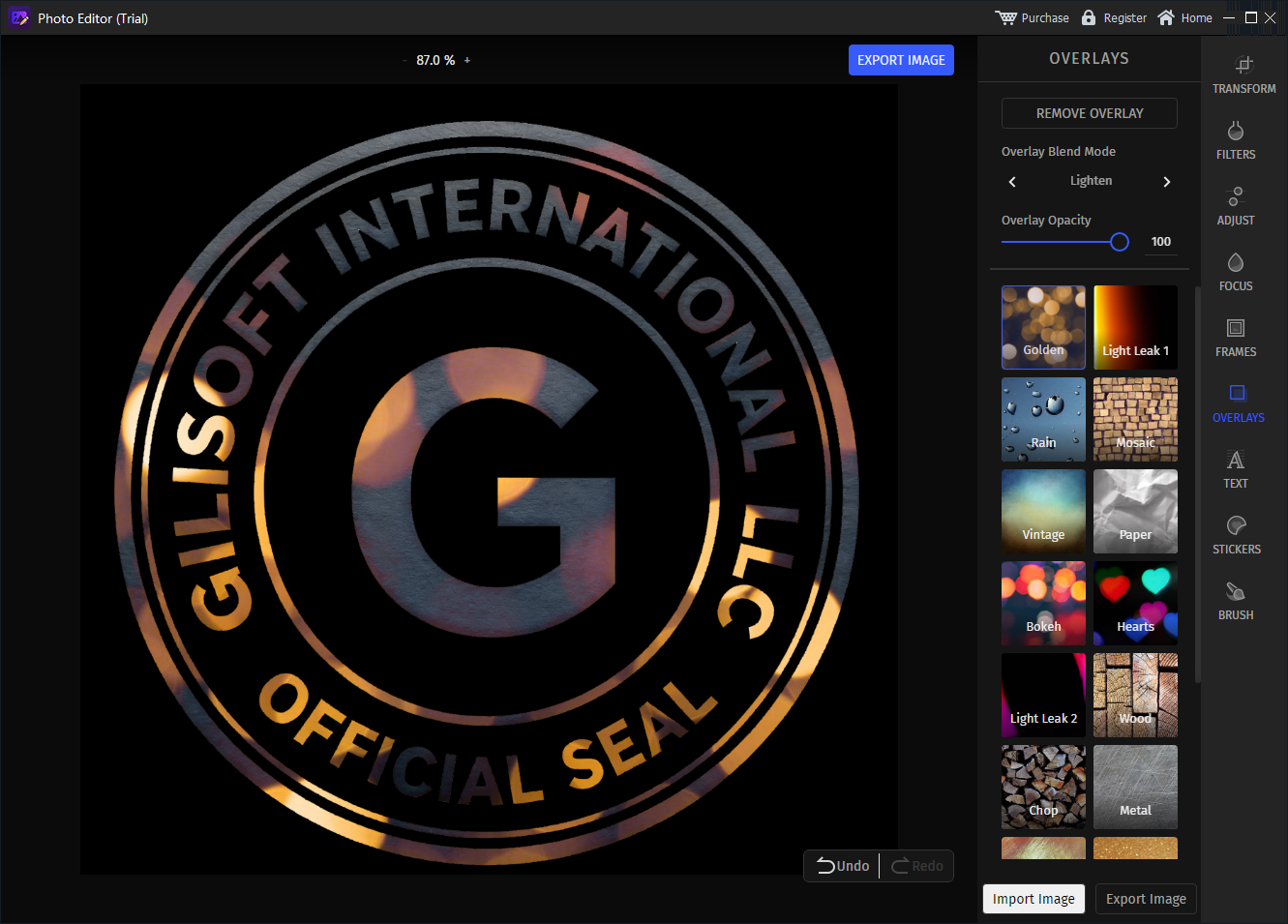Screen dimensions: 1288x924
Task: Redo the last undone edit
Action: 917,866
